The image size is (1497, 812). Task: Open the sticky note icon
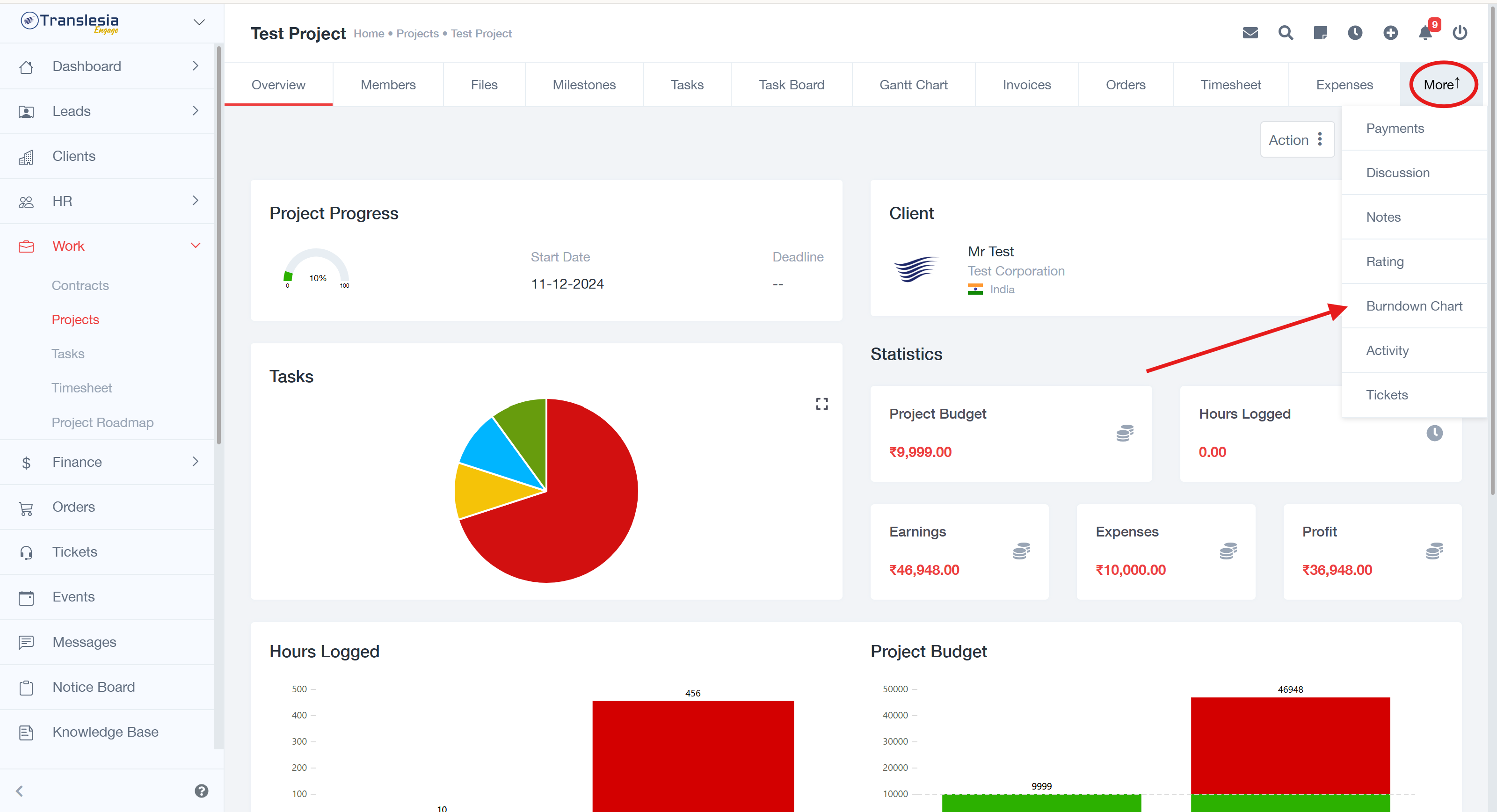1320,33
